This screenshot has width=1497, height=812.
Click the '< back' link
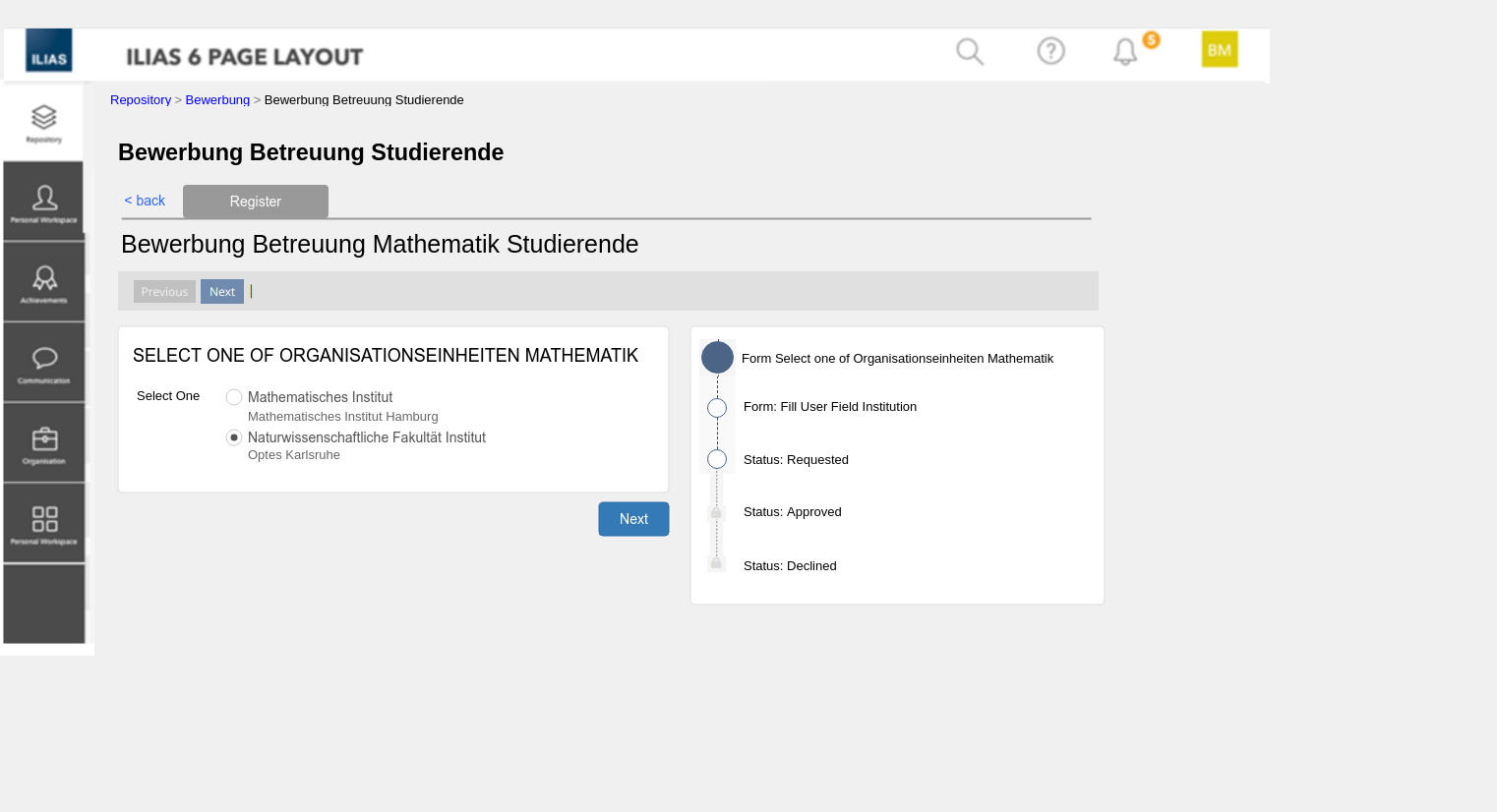tap(145, 201)
